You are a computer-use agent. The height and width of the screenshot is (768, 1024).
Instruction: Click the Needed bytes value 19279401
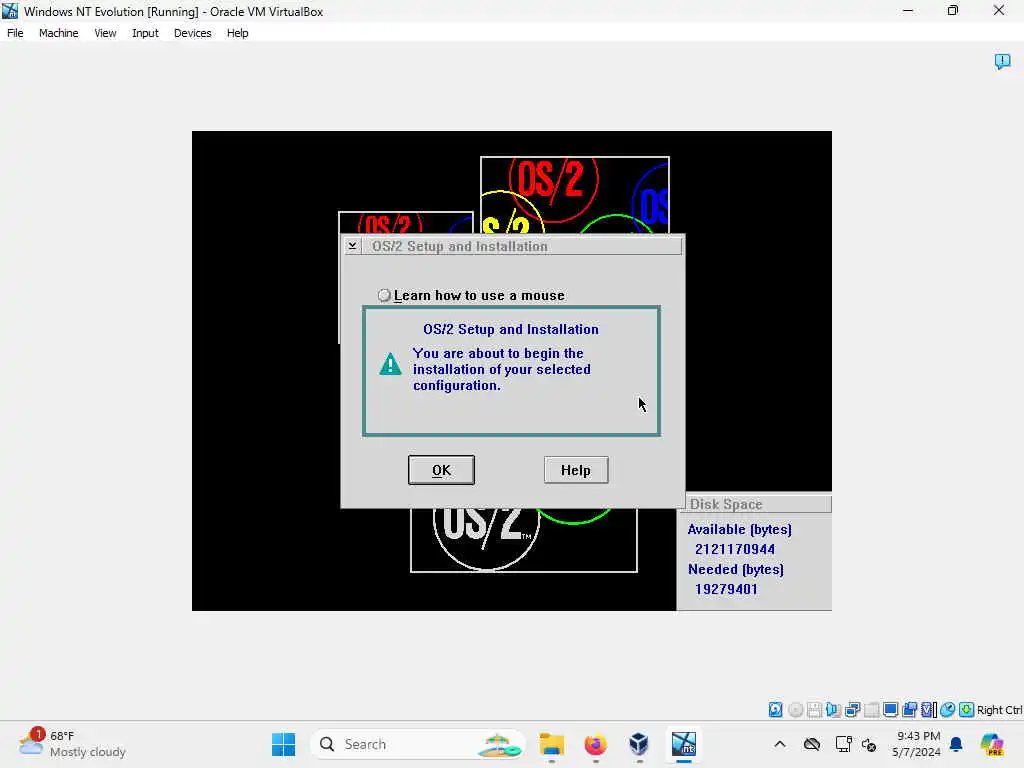(726, 589)
